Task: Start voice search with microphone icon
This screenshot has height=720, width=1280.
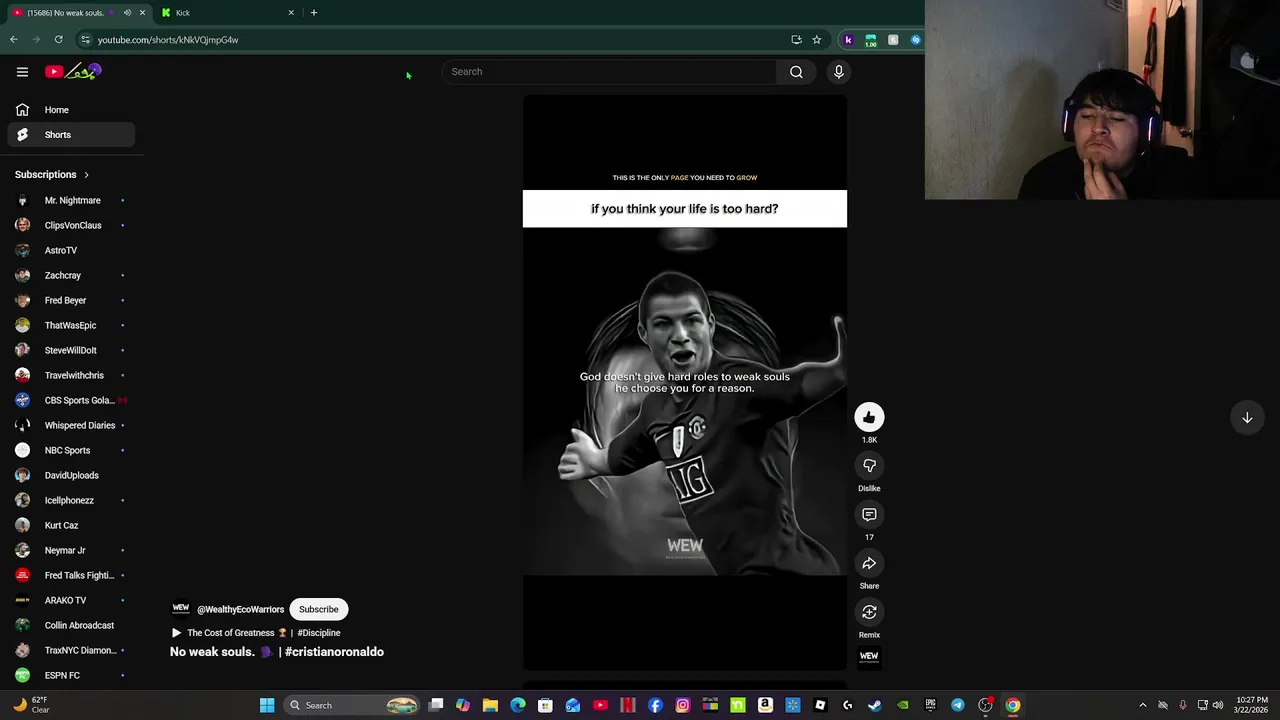Action: pos(839,72)
